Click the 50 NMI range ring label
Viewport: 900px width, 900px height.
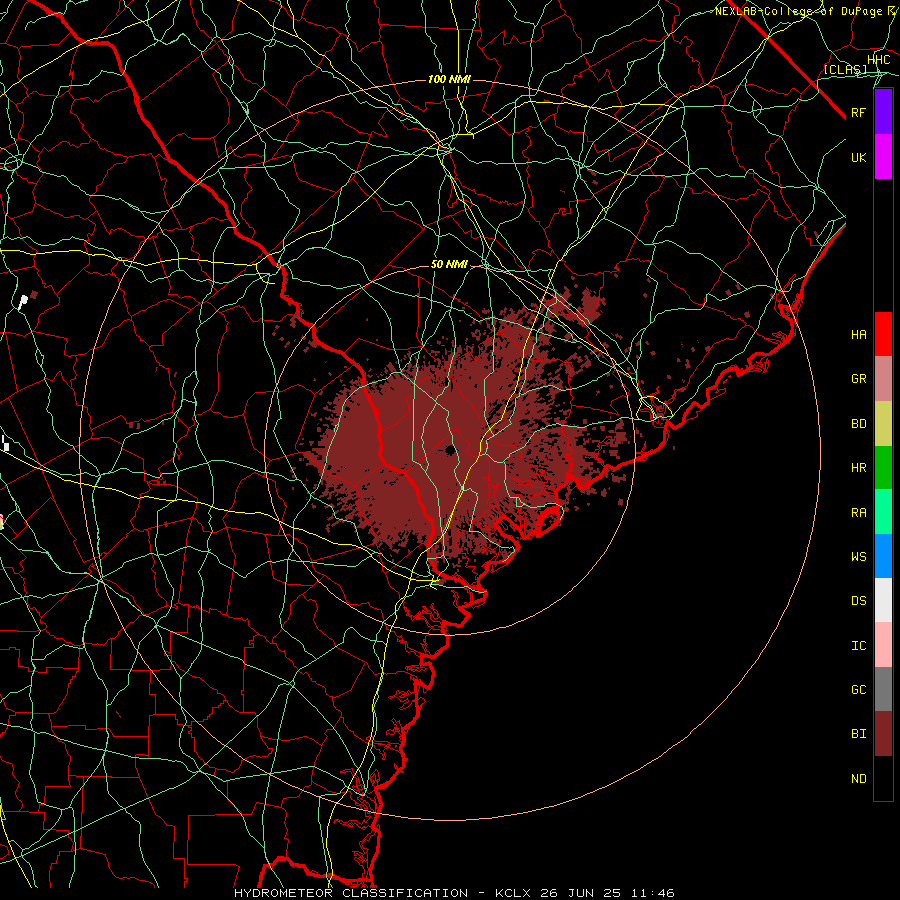pos(449,264)
